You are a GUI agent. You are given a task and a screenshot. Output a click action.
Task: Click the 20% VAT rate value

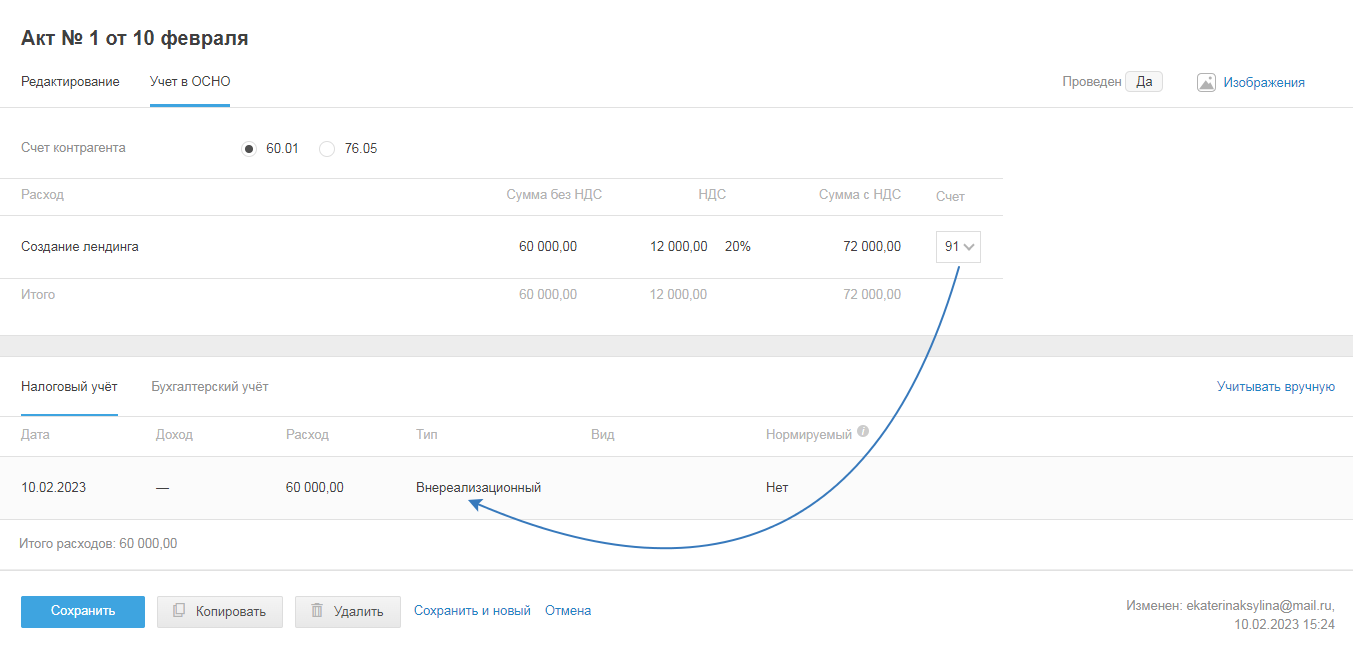[x=738, y=247]
